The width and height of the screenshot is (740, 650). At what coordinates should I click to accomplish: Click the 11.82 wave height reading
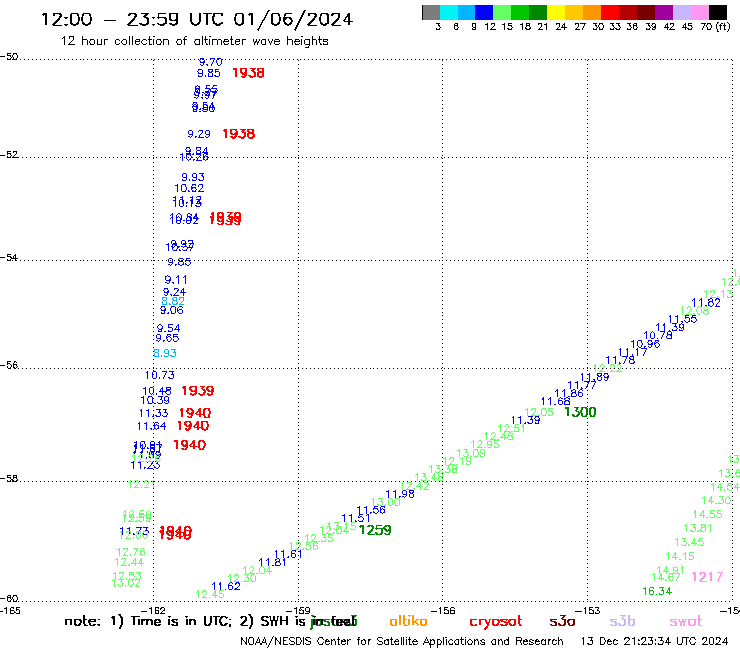click(x=706, y=303)
